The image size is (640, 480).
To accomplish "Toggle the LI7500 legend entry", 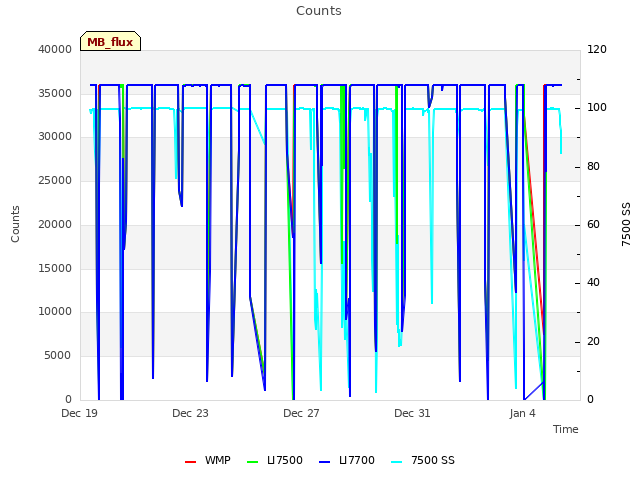I will (x=275, y=460).
